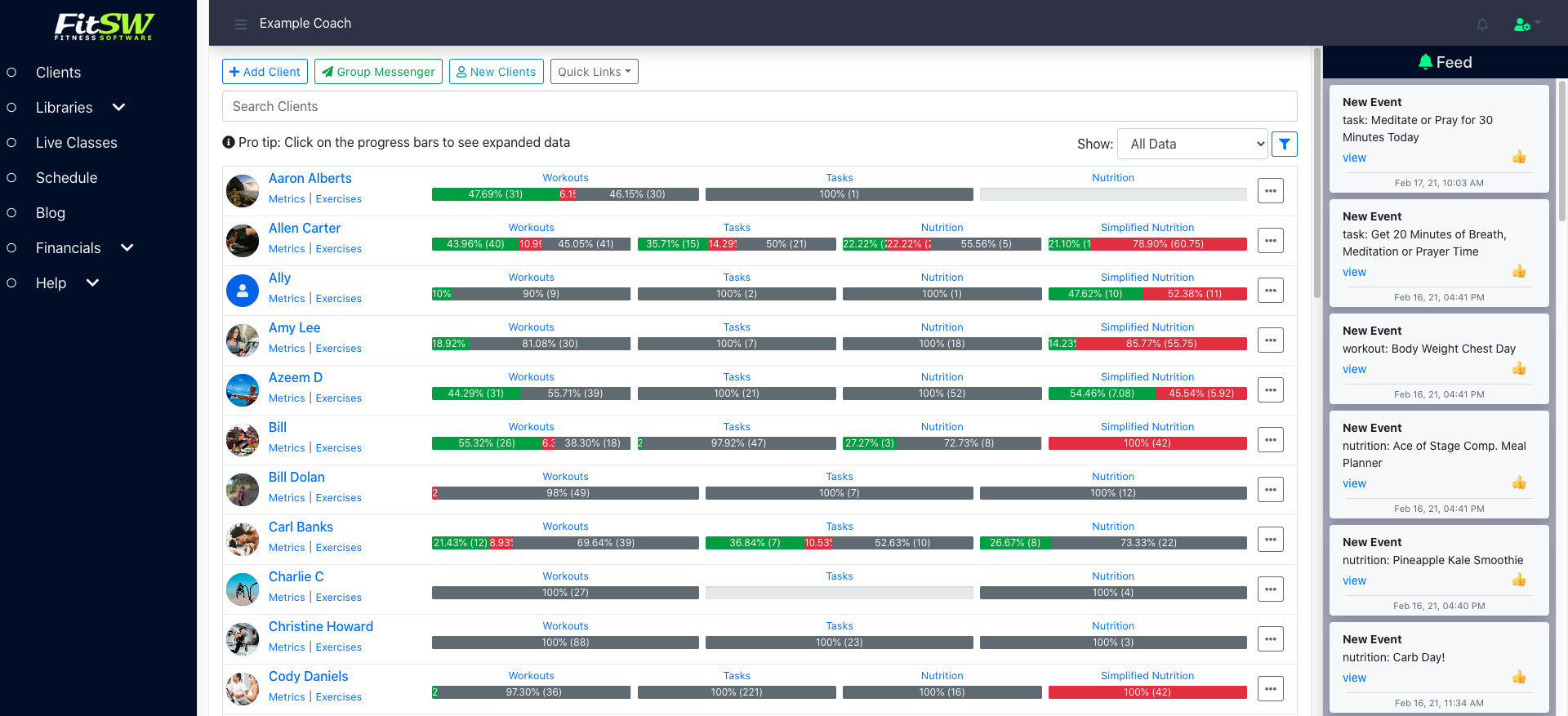Open Amy Lee's client profile link
This screenshot has width=1568, height=716.
click(294, 327)
